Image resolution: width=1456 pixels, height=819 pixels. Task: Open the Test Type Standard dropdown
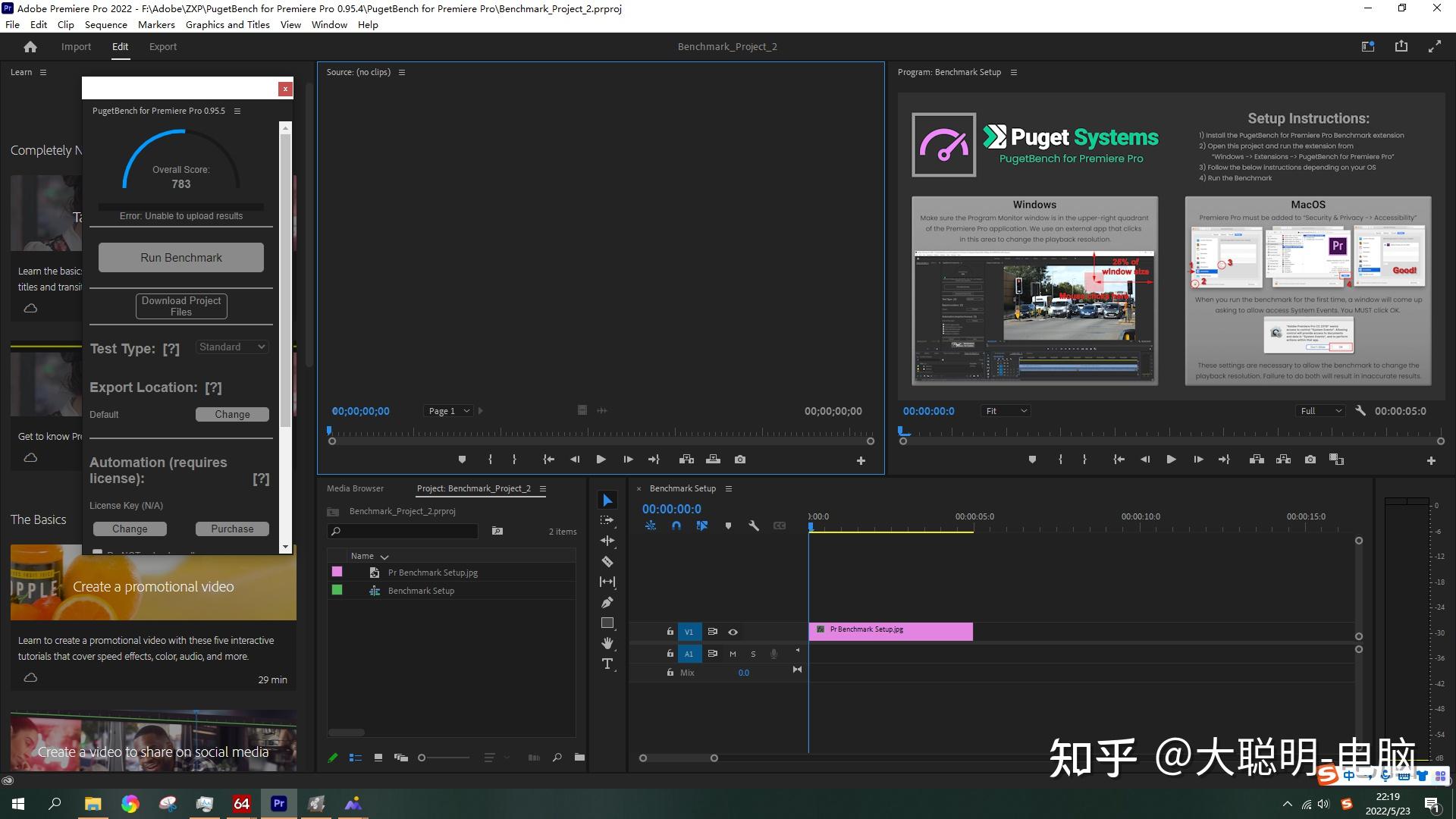click(232, 347)
